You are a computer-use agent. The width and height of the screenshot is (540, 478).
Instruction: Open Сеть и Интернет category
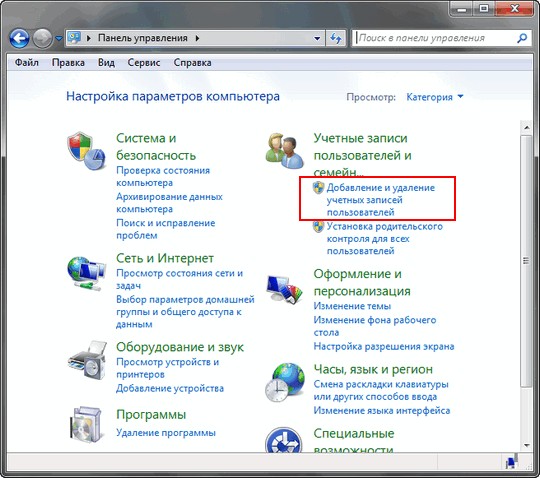pos(165,258)
